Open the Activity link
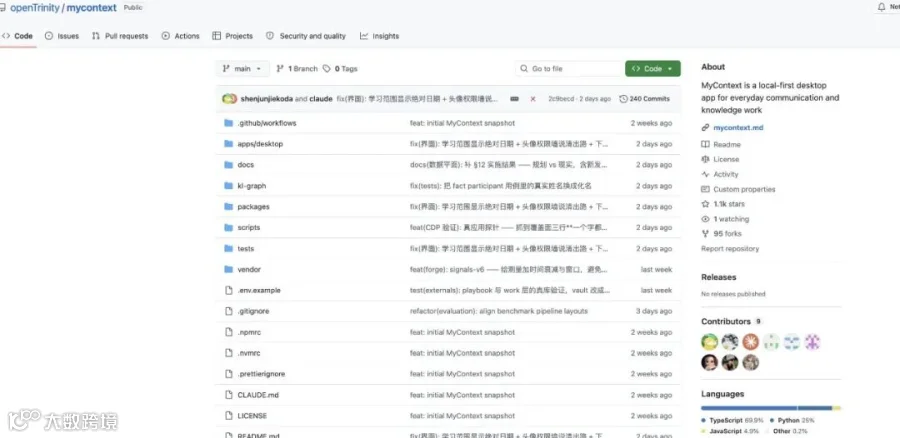This screenshot has width=900, height=438. point(726,175)
